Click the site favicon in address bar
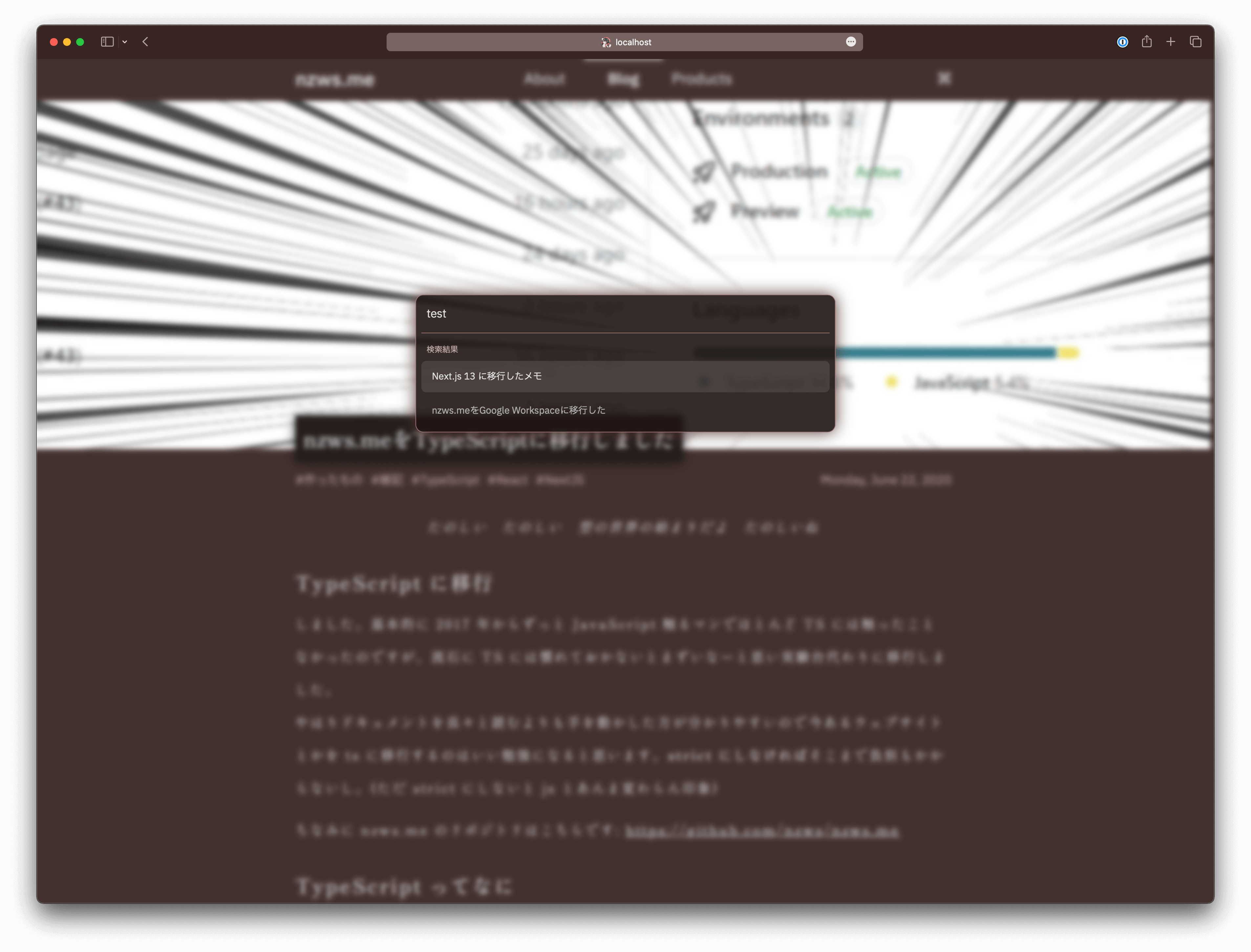This screenshot has height=952, width=1251. 606,42
